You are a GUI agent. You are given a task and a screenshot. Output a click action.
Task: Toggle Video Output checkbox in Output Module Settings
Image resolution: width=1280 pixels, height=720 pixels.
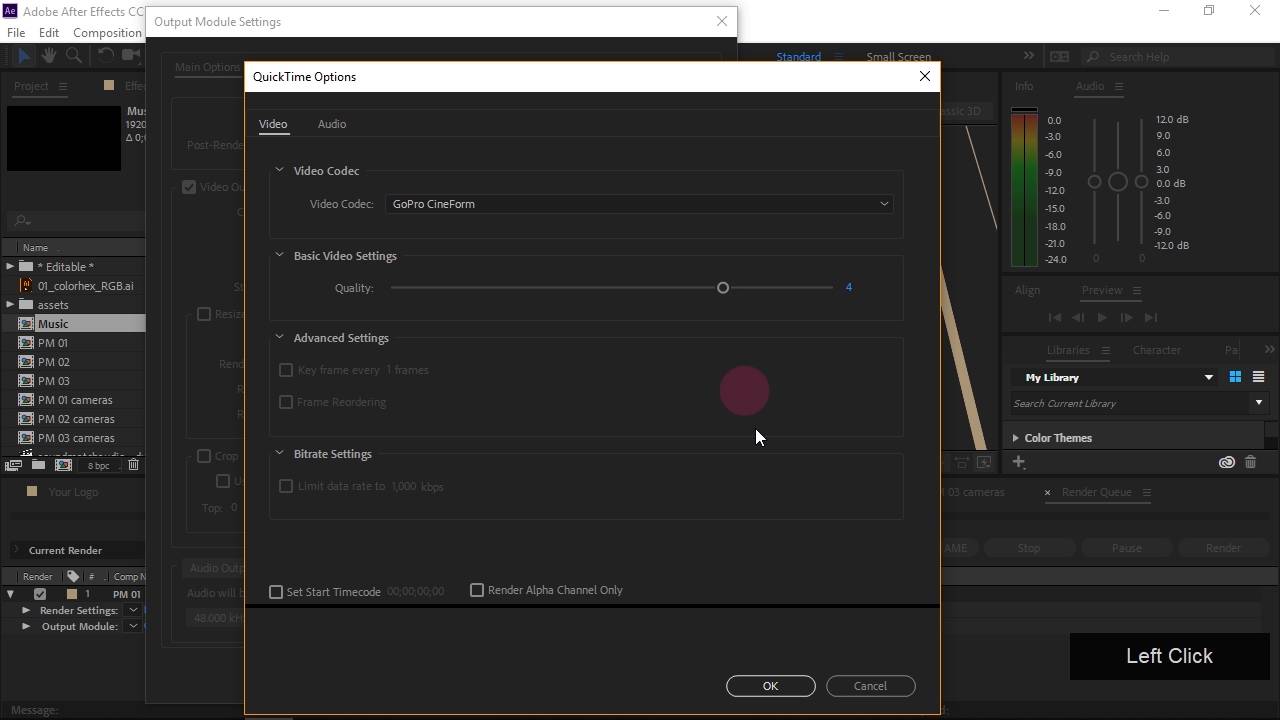pos(189,187)
